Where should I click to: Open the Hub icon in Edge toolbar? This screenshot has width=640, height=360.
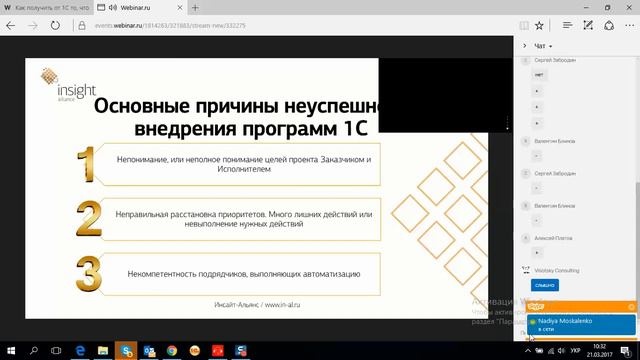567,25
